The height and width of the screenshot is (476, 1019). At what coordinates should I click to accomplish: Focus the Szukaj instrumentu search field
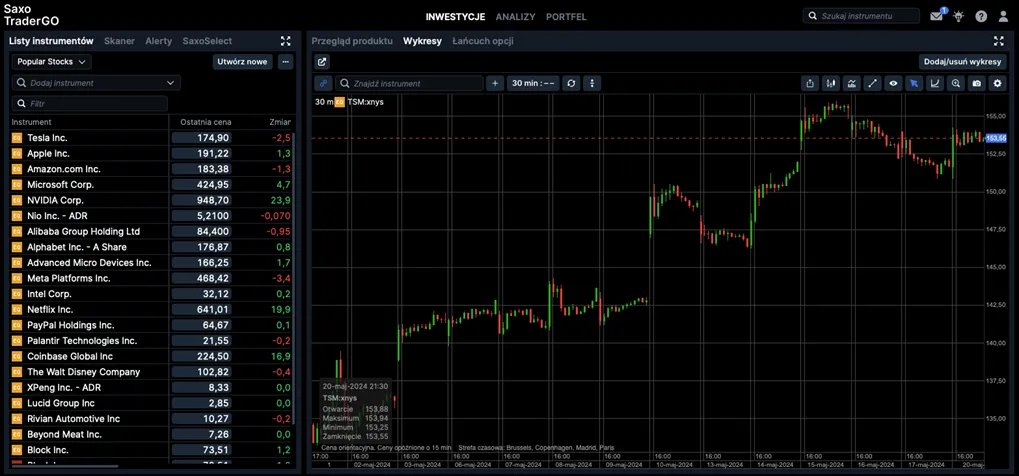point(862,16)
